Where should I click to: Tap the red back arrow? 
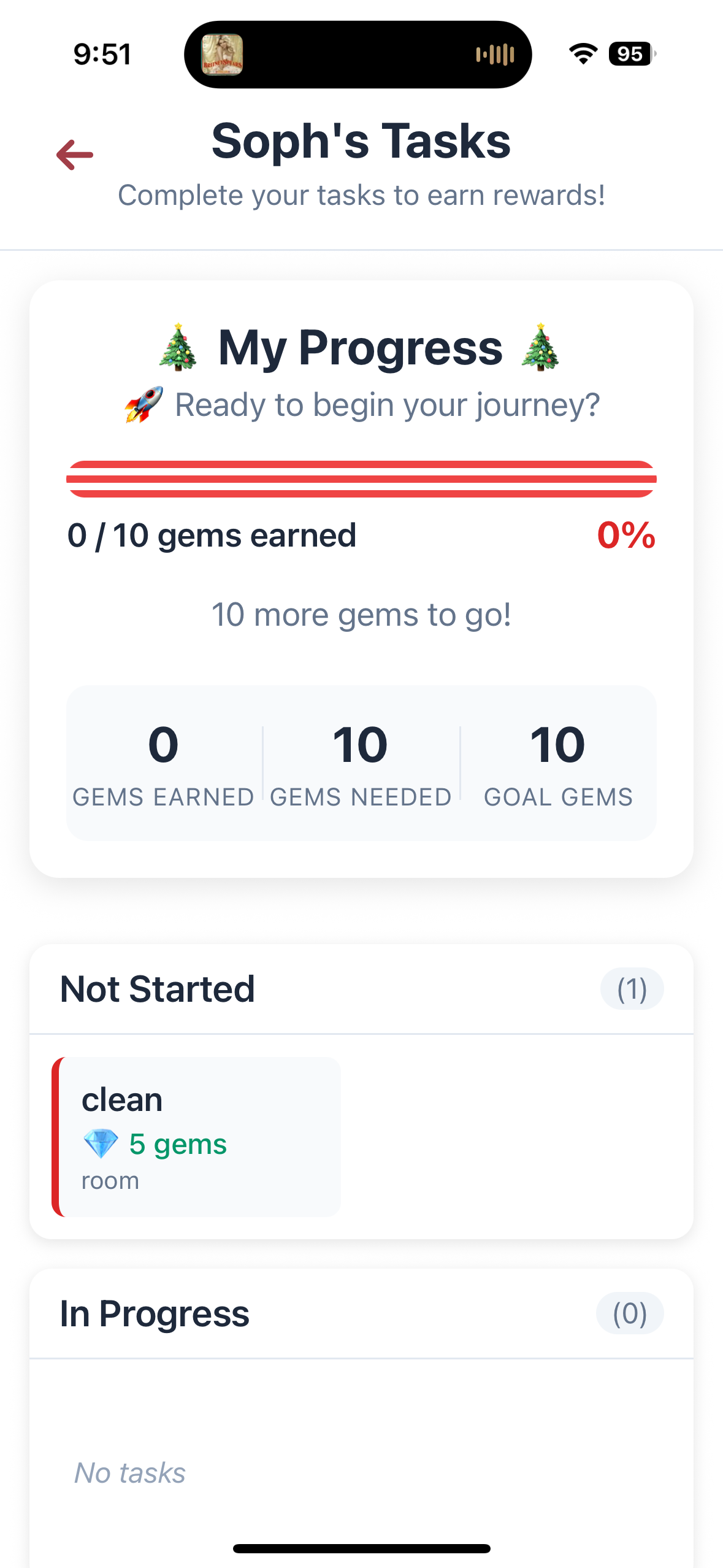[x=75, y=155]
